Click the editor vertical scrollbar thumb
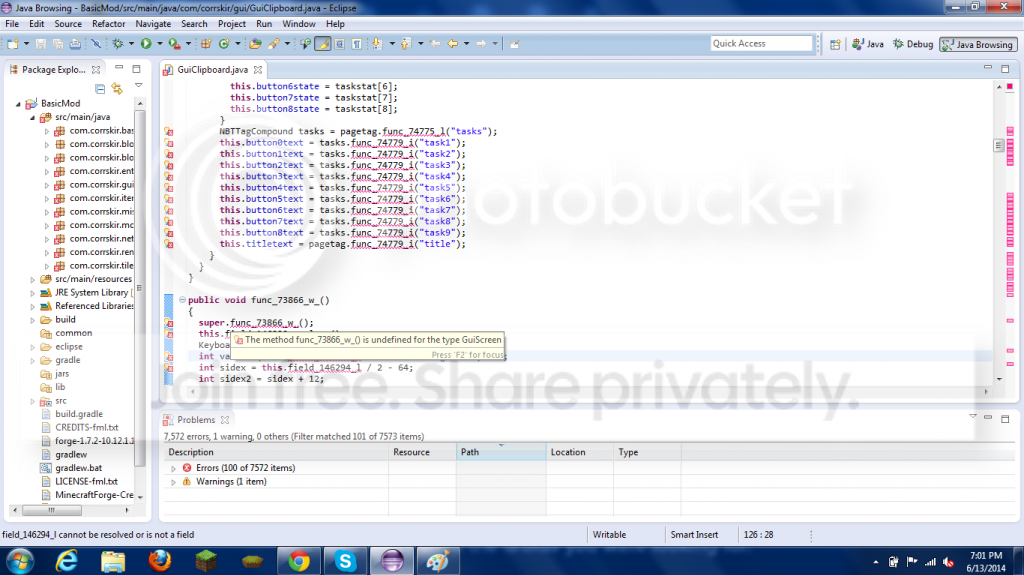The height and width of the screenshot is (575, 1024). click(997, 145)
